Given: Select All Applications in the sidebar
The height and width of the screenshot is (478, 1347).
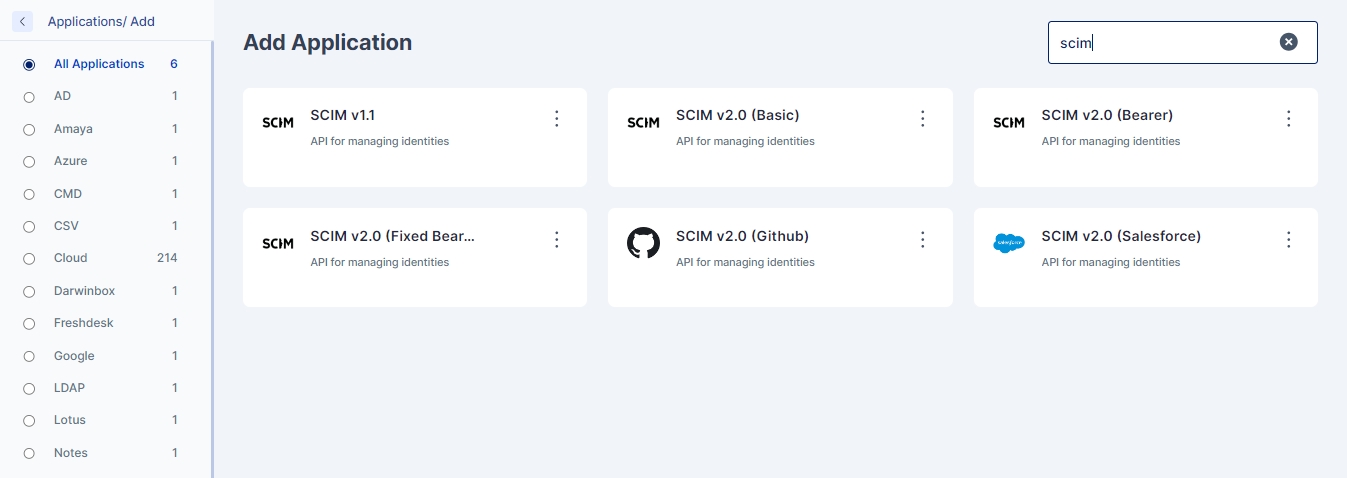Looking at the screenshot, I should (x=29, y=64).
